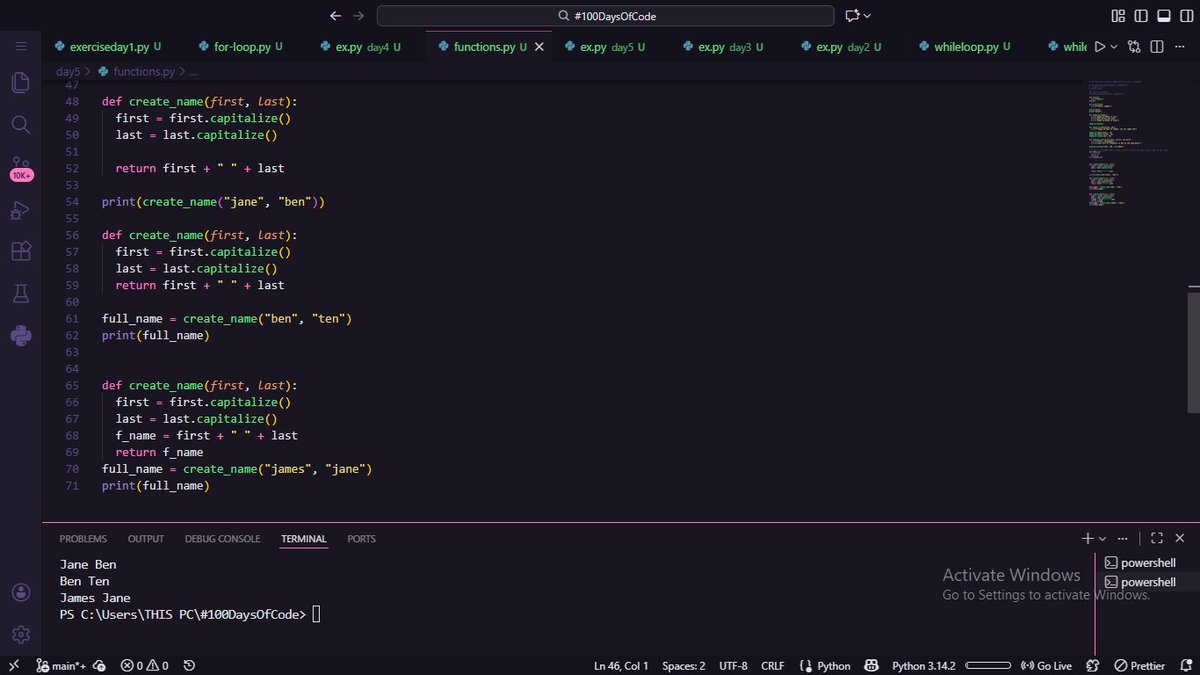The image size is (1200, 675).
Task: Open the Search view in activity bar
Action: pos(20,124)
